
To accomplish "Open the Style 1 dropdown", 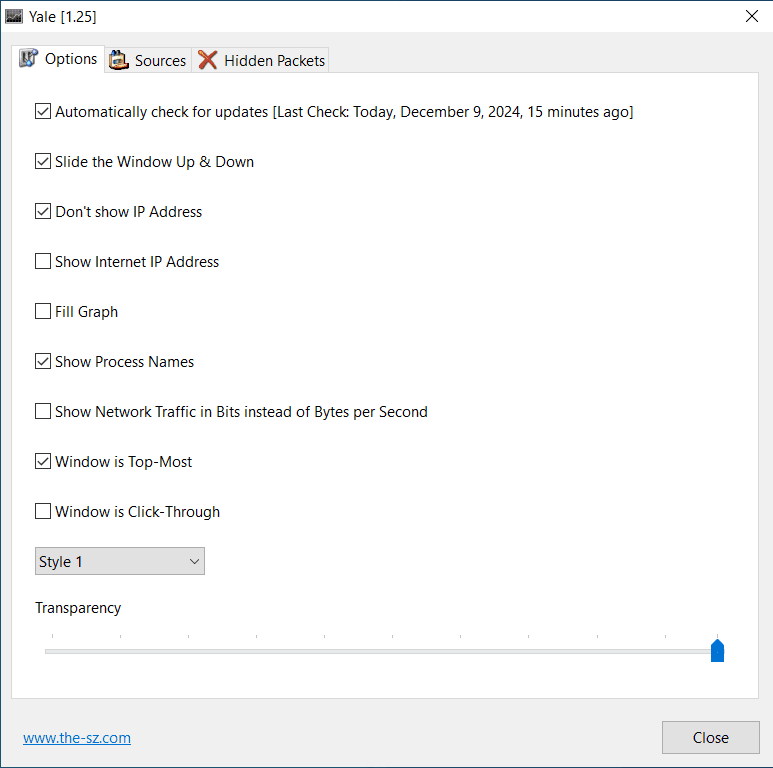I will (120, 562).
